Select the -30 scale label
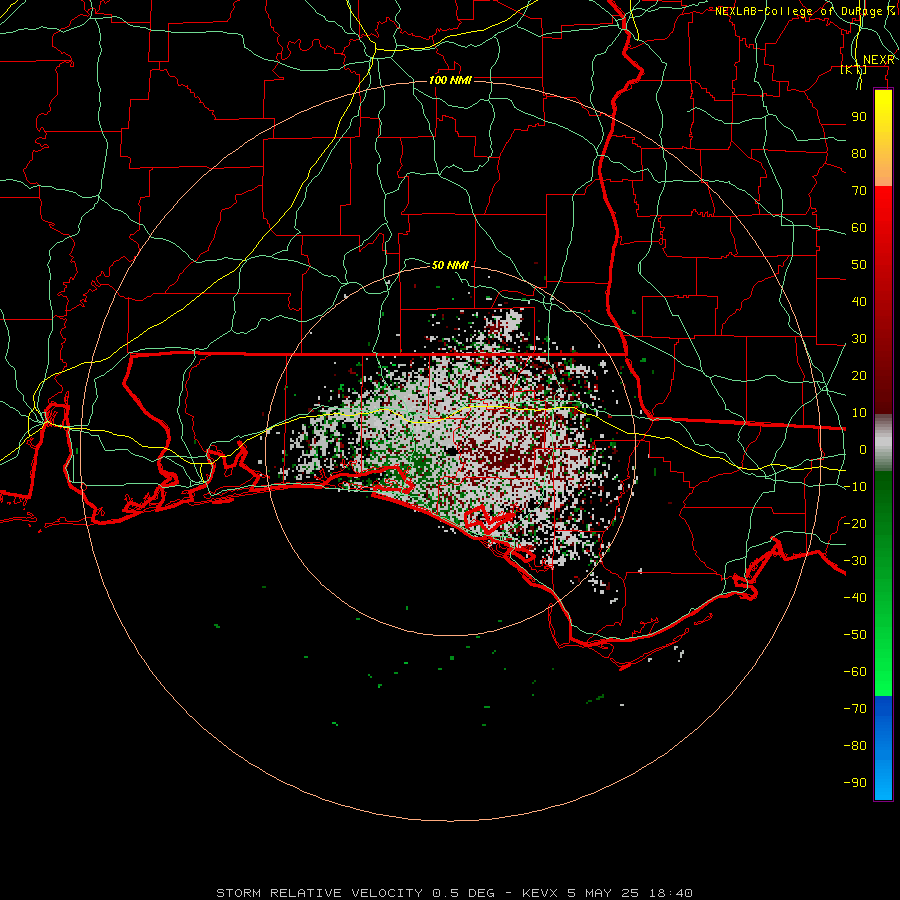Screen dimensions: 900x900 click(x=855, y=561)
